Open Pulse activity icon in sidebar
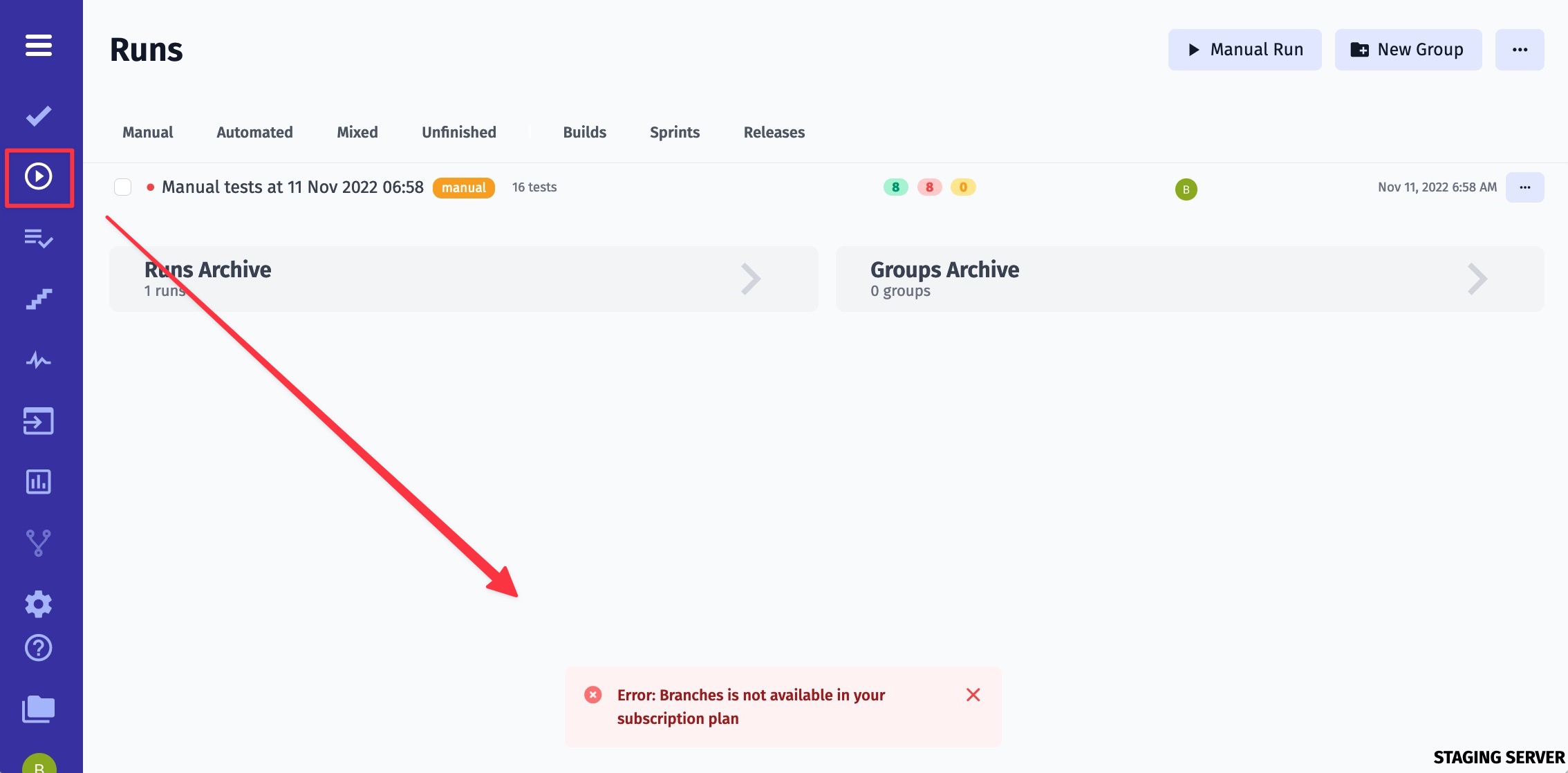 pyautogui.click(x=39, y=360)
